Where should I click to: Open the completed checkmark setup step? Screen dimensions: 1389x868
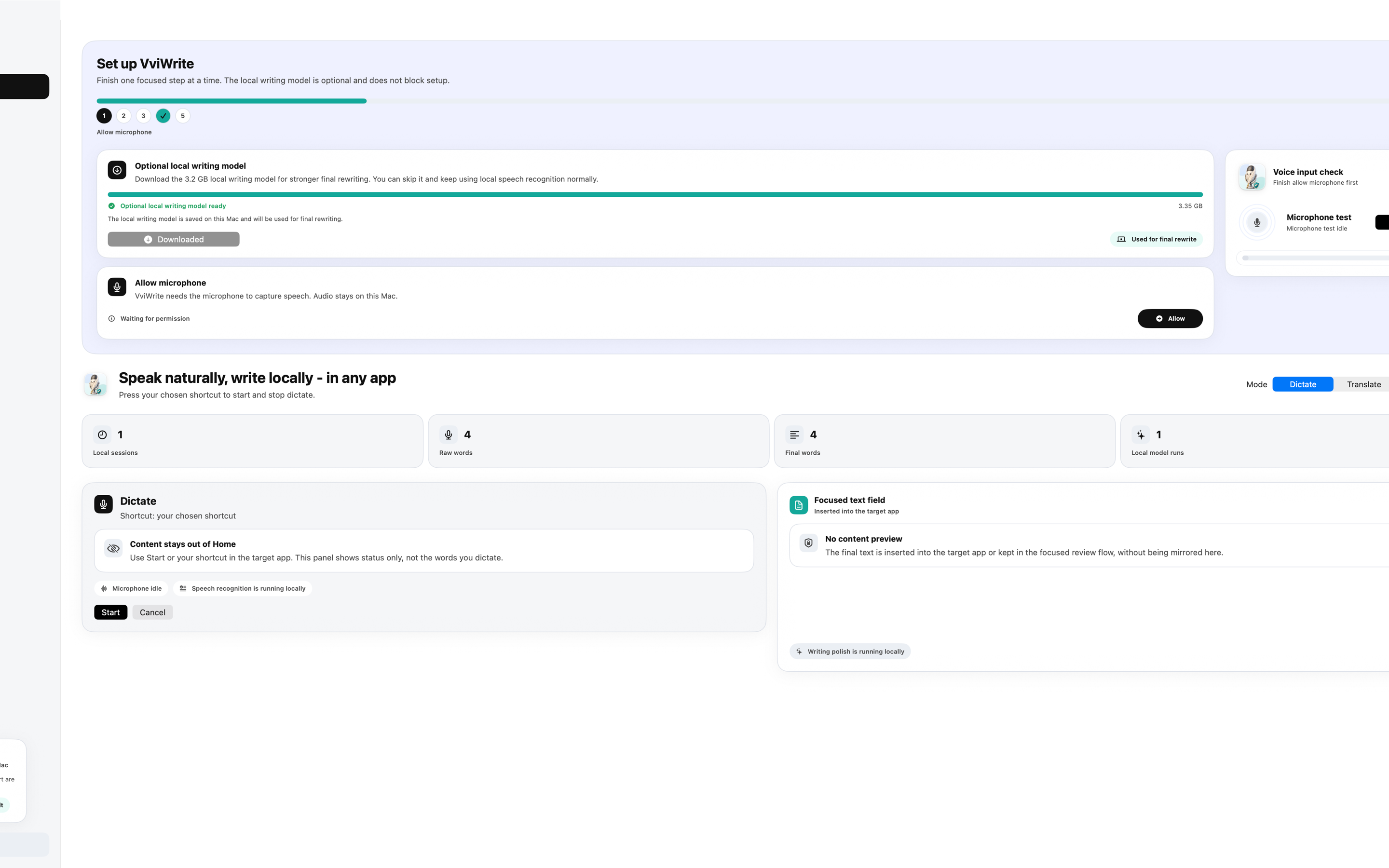[x=163, y=116]
